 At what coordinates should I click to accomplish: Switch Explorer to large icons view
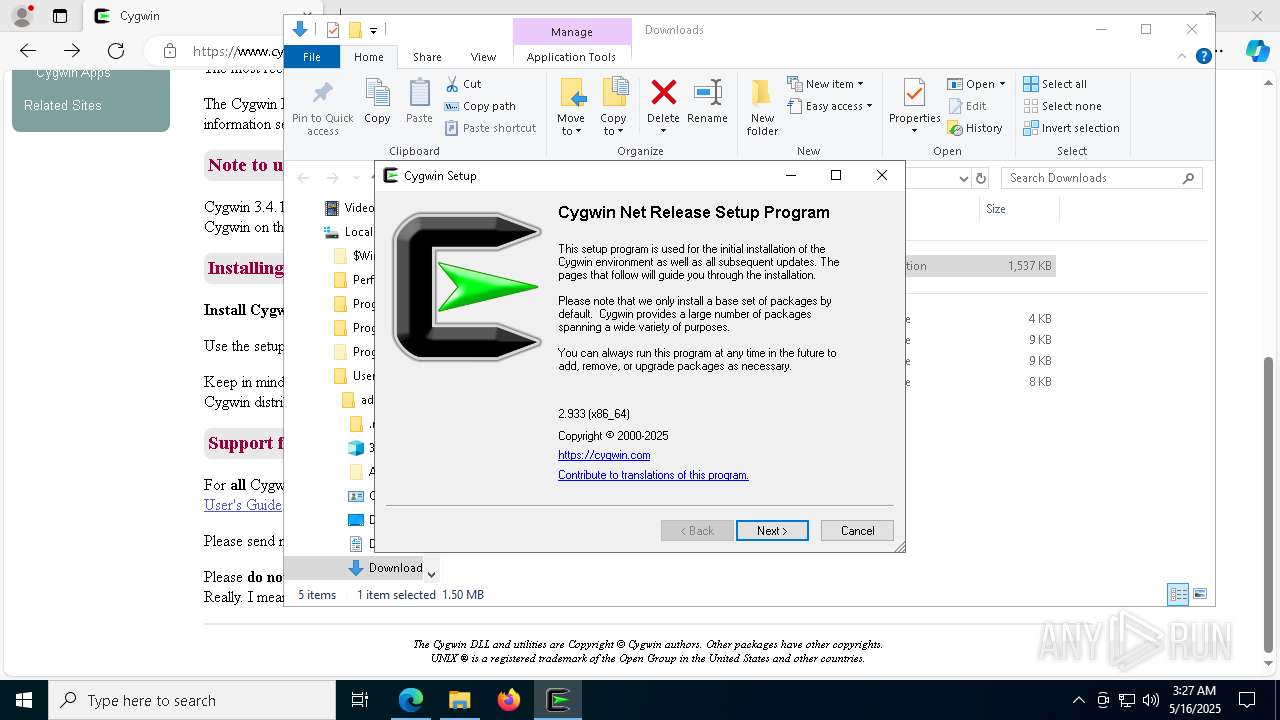pyautogui.click(x=1200, y=594)
